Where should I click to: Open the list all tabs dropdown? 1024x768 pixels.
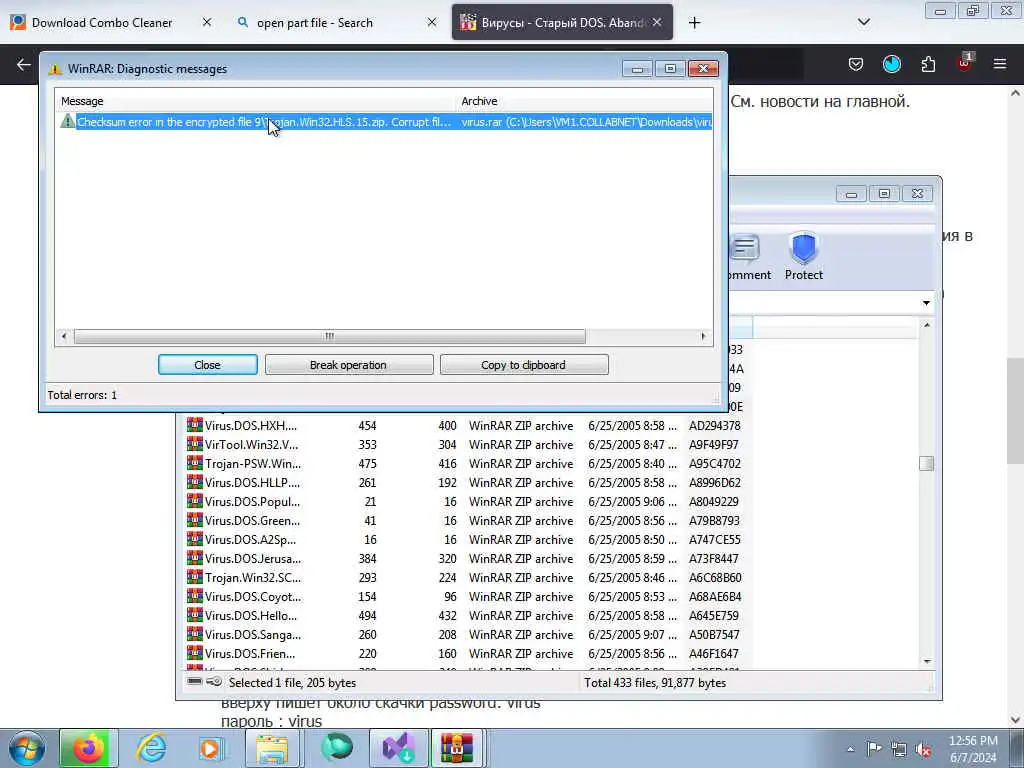(863, 22)
